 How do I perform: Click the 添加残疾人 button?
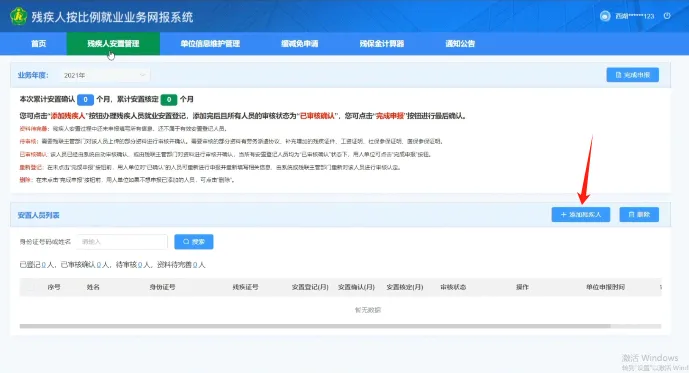pos(580,214)
